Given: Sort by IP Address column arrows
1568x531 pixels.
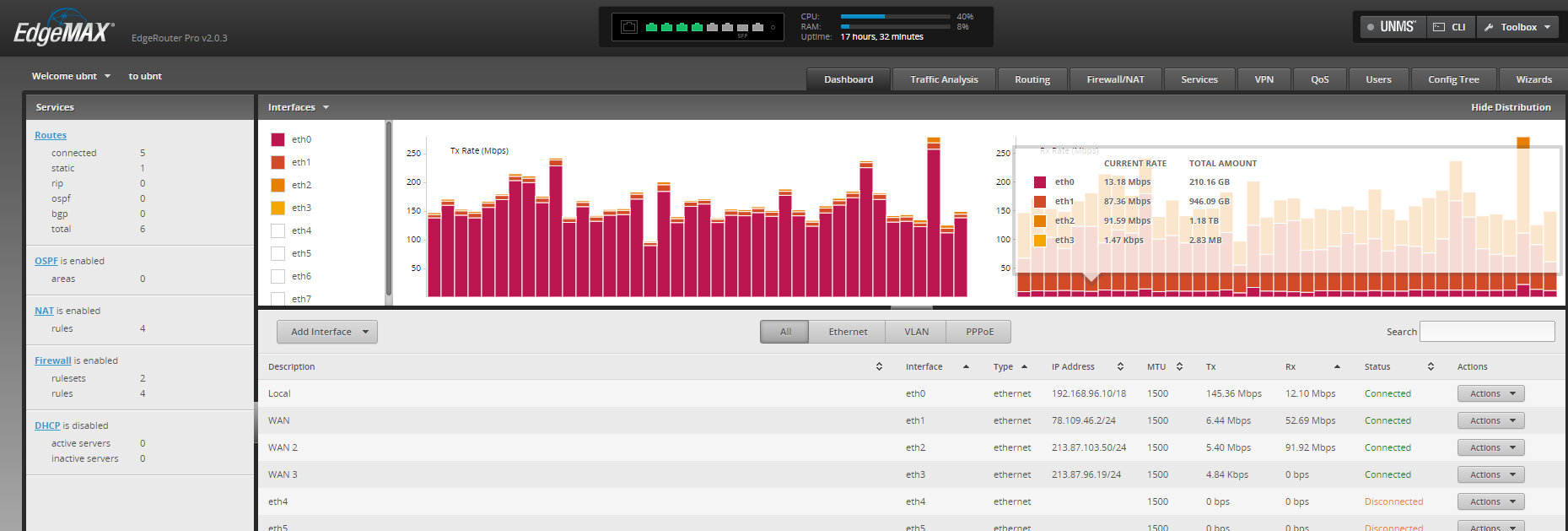Looking at the screenshot, I should 1120,366.
